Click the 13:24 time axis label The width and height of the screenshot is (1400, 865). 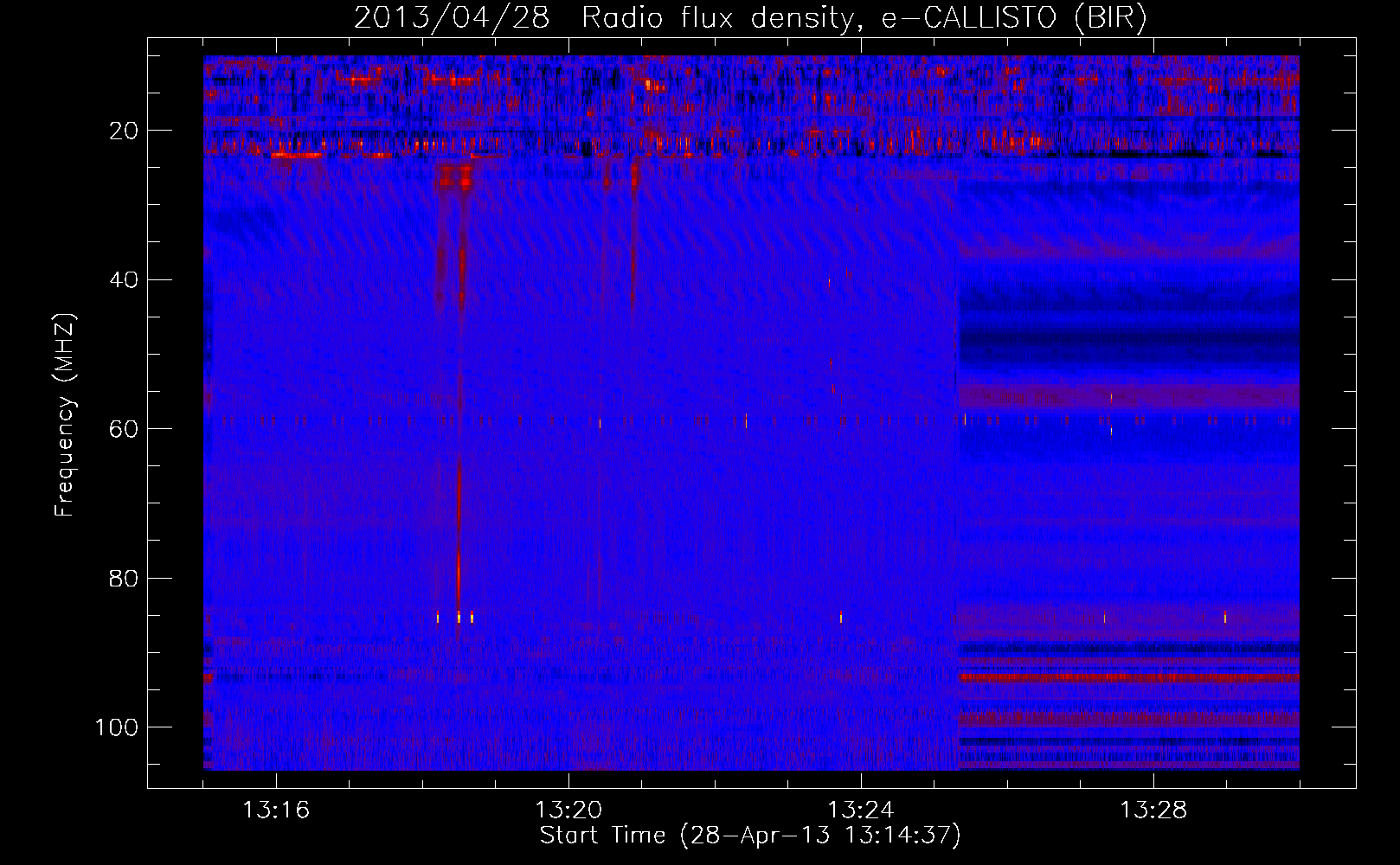coord(861,811)
